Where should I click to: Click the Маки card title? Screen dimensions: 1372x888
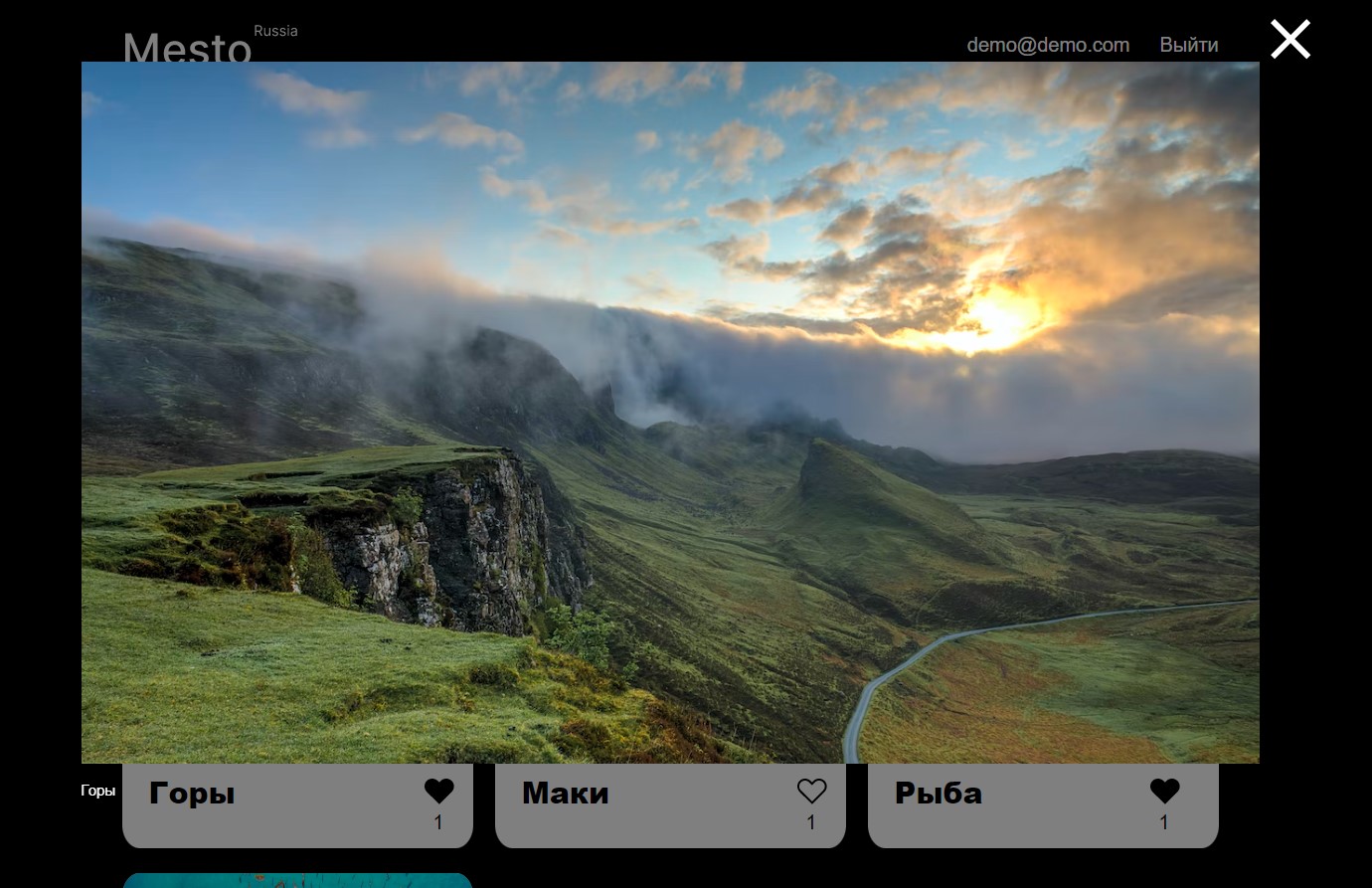tap(565, 794)
